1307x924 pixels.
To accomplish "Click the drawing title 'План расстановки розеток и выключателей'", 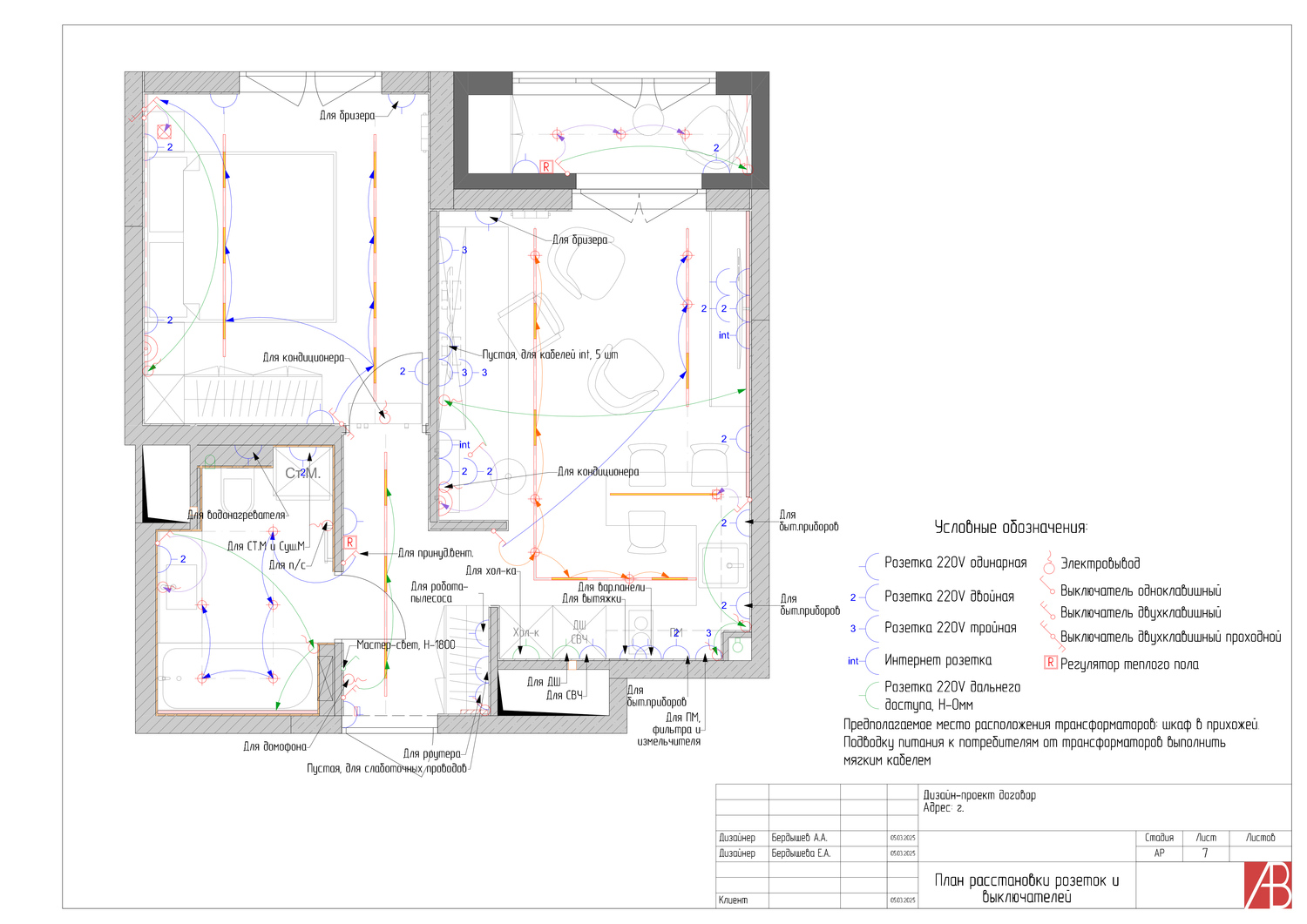I will (1026, 888).
